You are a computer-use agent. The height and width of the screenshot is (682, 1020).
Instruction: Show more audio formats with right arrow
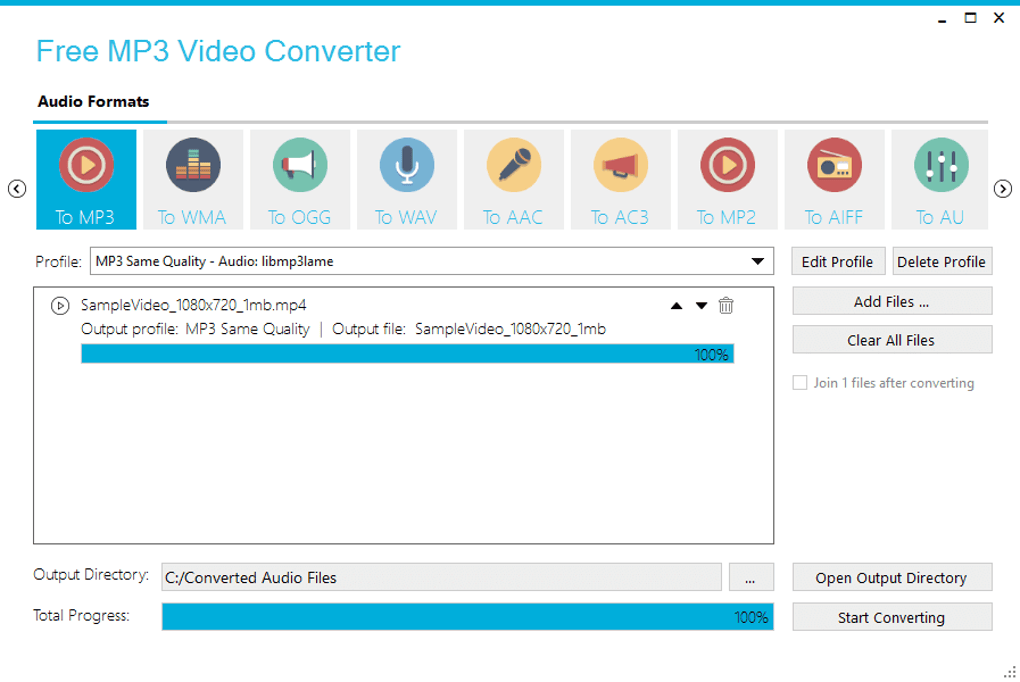(1002, 189)
